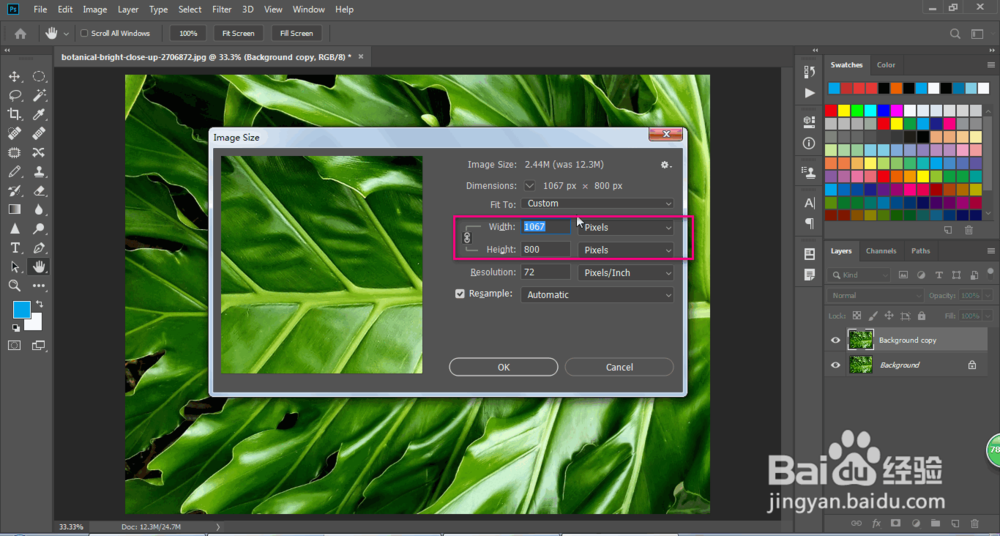Click the layer style fx icon

click(x=876, y=523)
